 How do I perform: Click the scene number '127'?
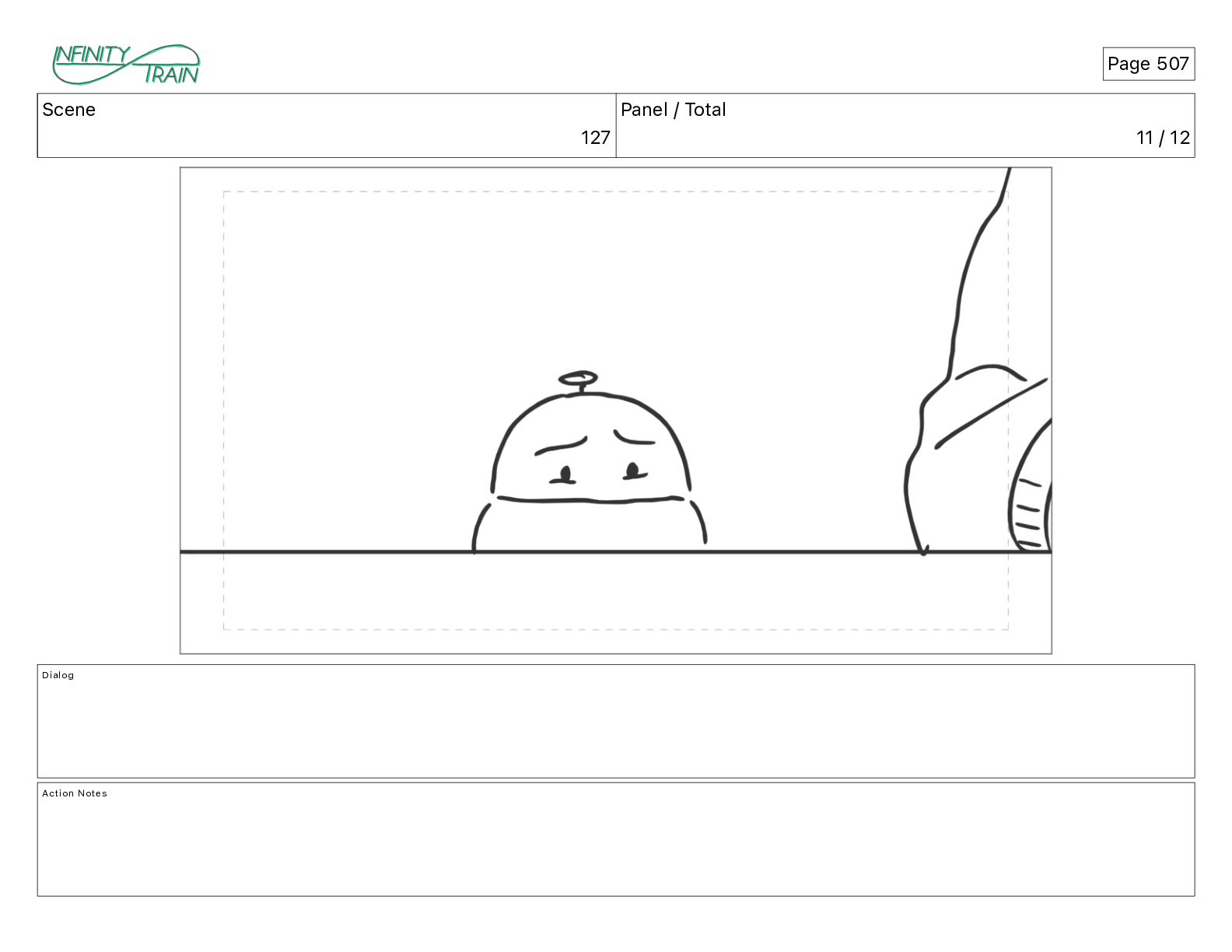595,138
